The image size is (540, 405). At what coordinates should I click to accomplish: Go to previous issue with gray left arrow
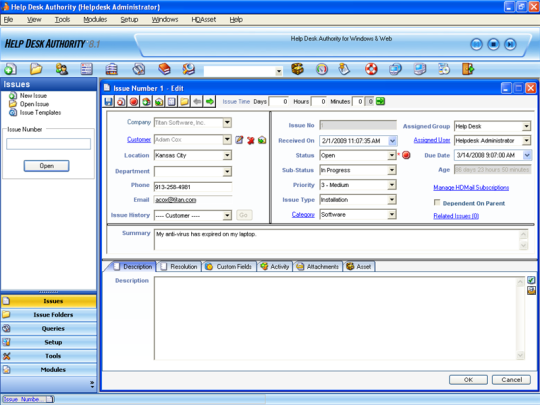click(197, 102)
